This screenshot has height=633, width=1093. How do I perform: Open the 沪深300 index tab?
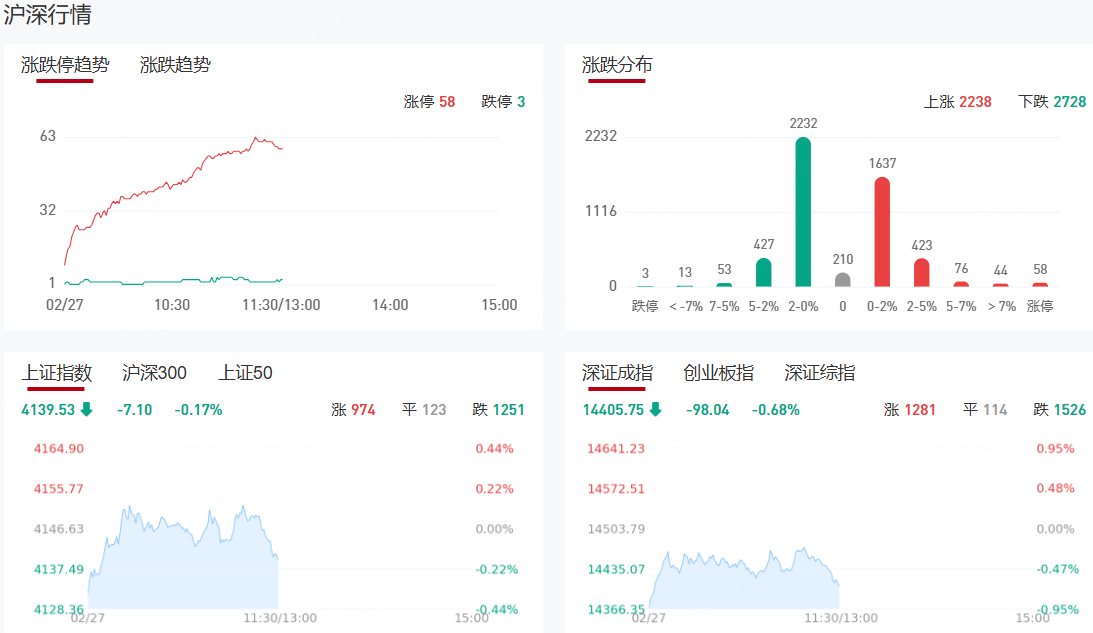[x=154, y=373]
